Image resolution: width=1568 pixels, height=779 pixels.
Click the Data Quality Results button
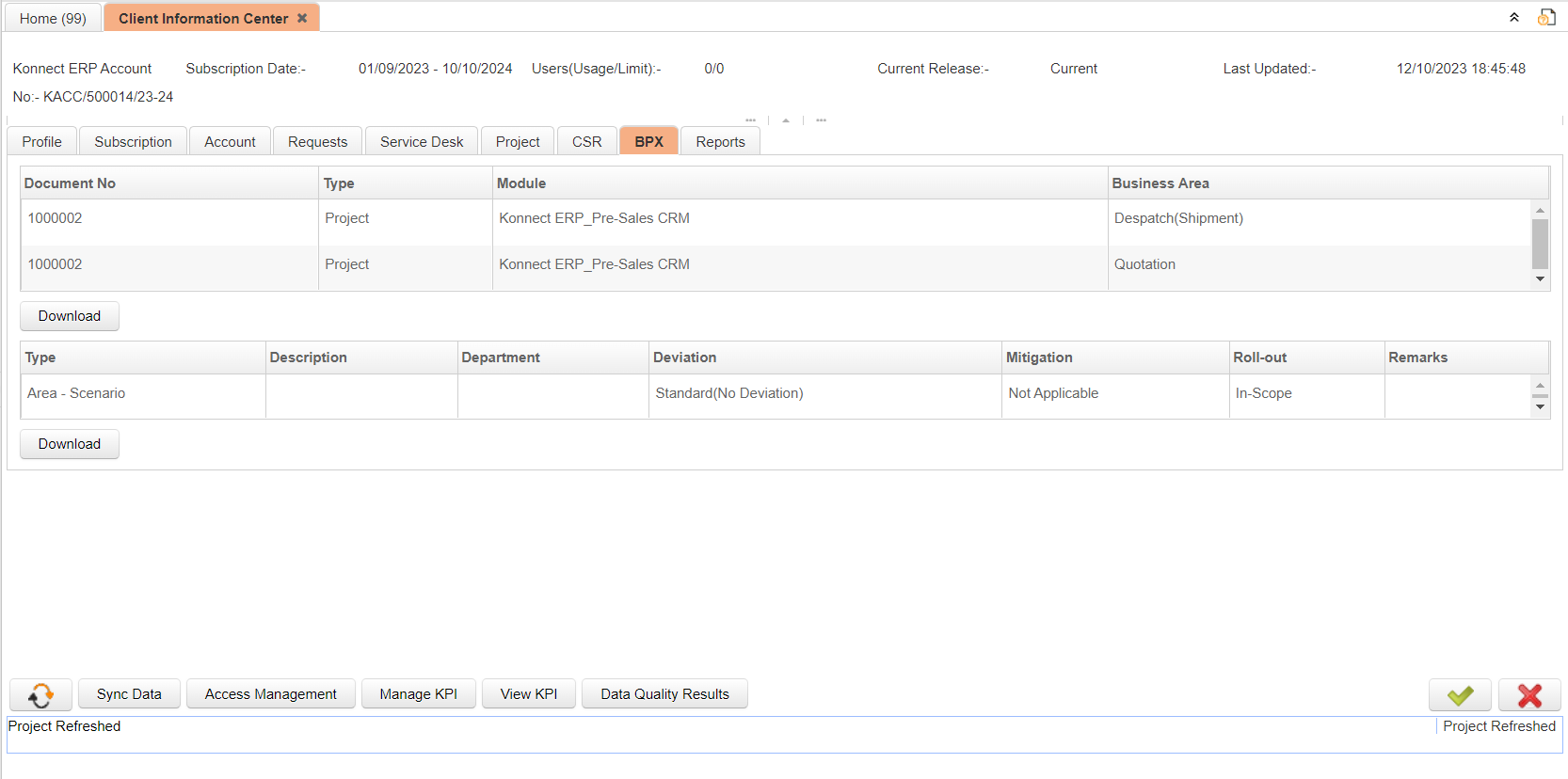[x=664, y=693]
